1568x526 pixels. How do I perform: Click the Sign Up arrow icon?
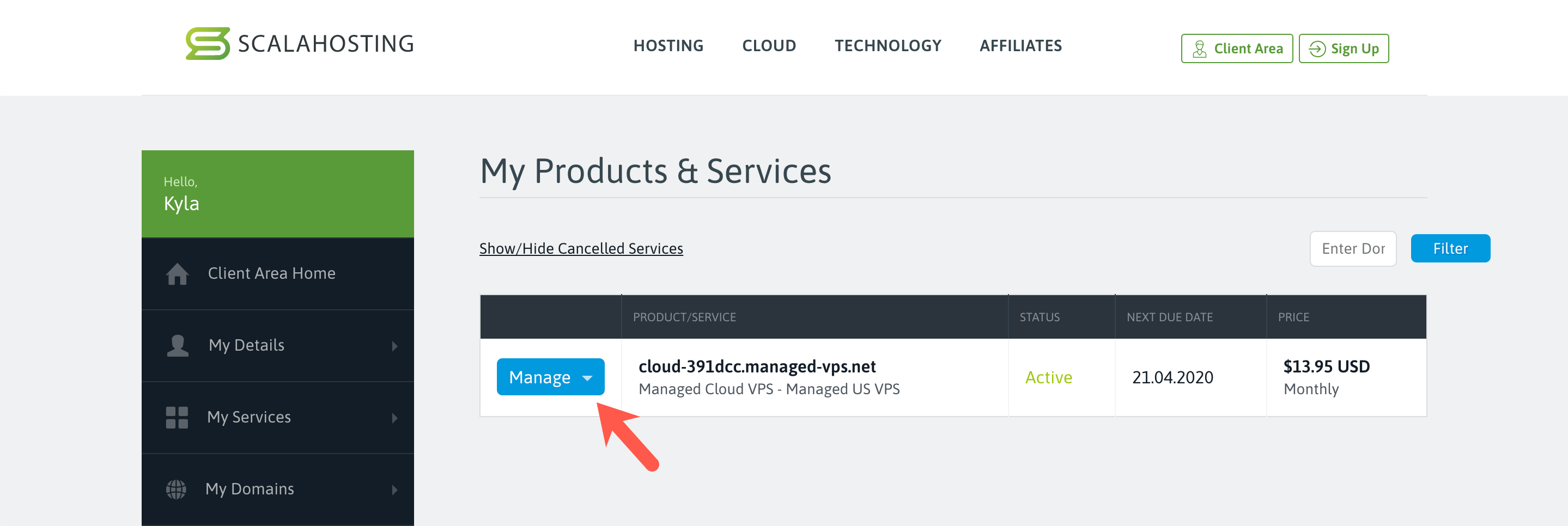coord(1317,48)
